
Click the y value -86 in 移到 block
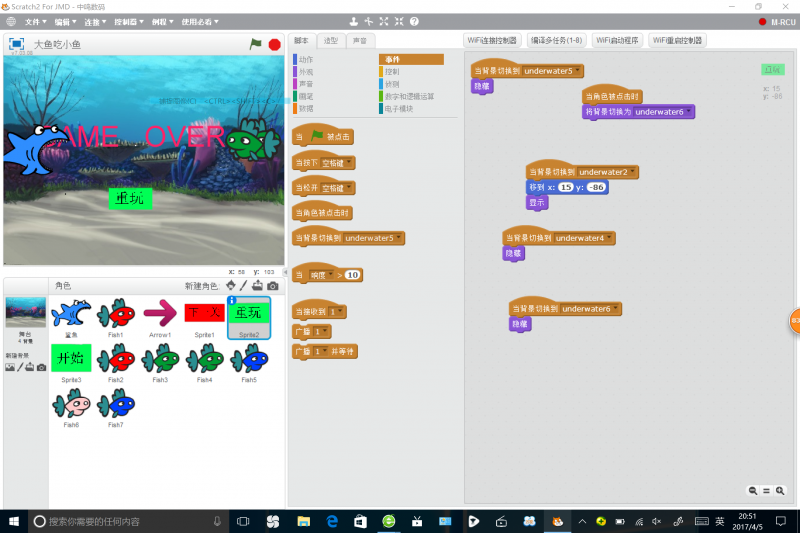[596, 187]
